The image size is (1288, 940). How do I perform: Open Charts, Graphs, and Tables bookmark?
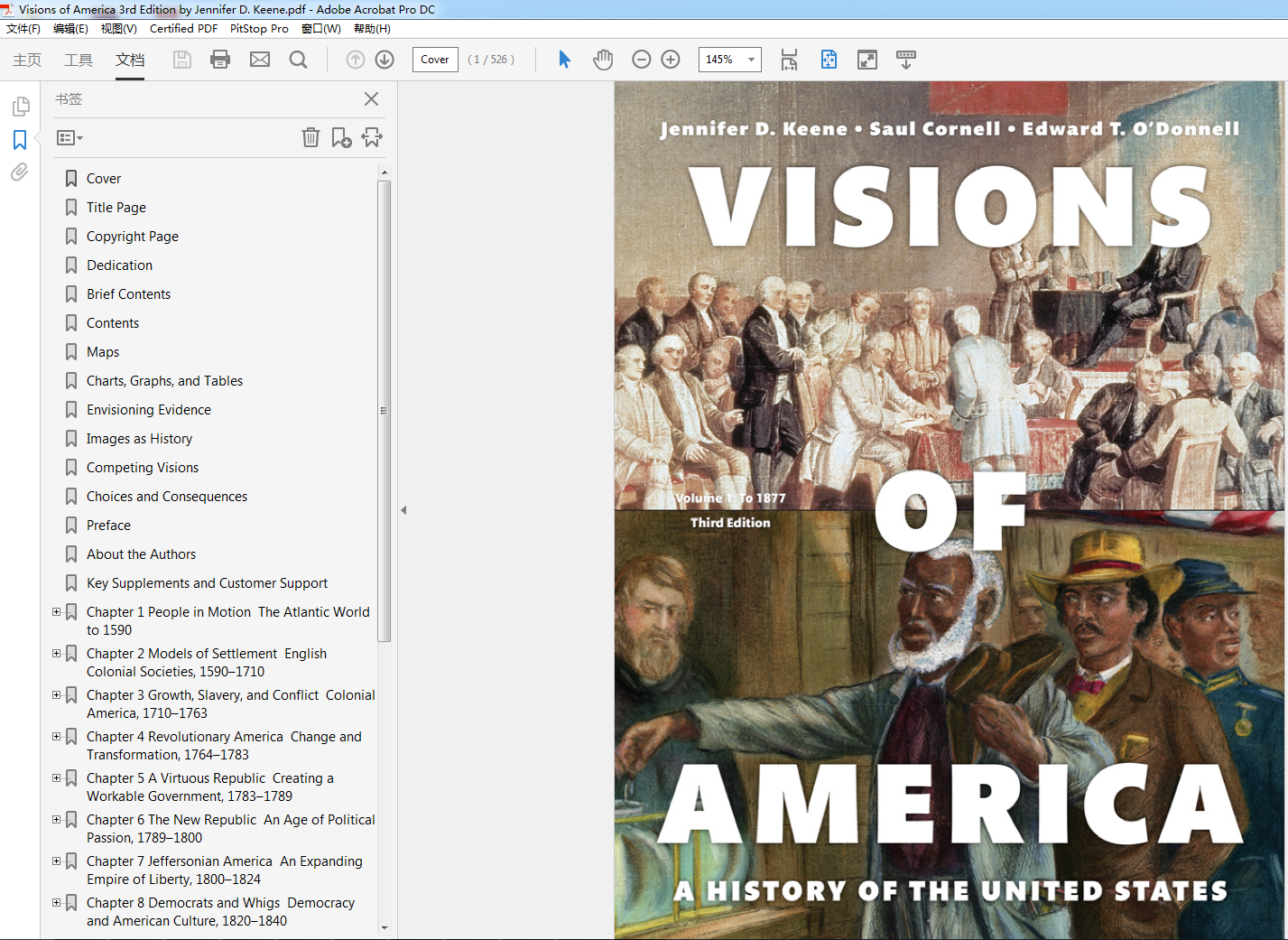(x=165, y=381)
